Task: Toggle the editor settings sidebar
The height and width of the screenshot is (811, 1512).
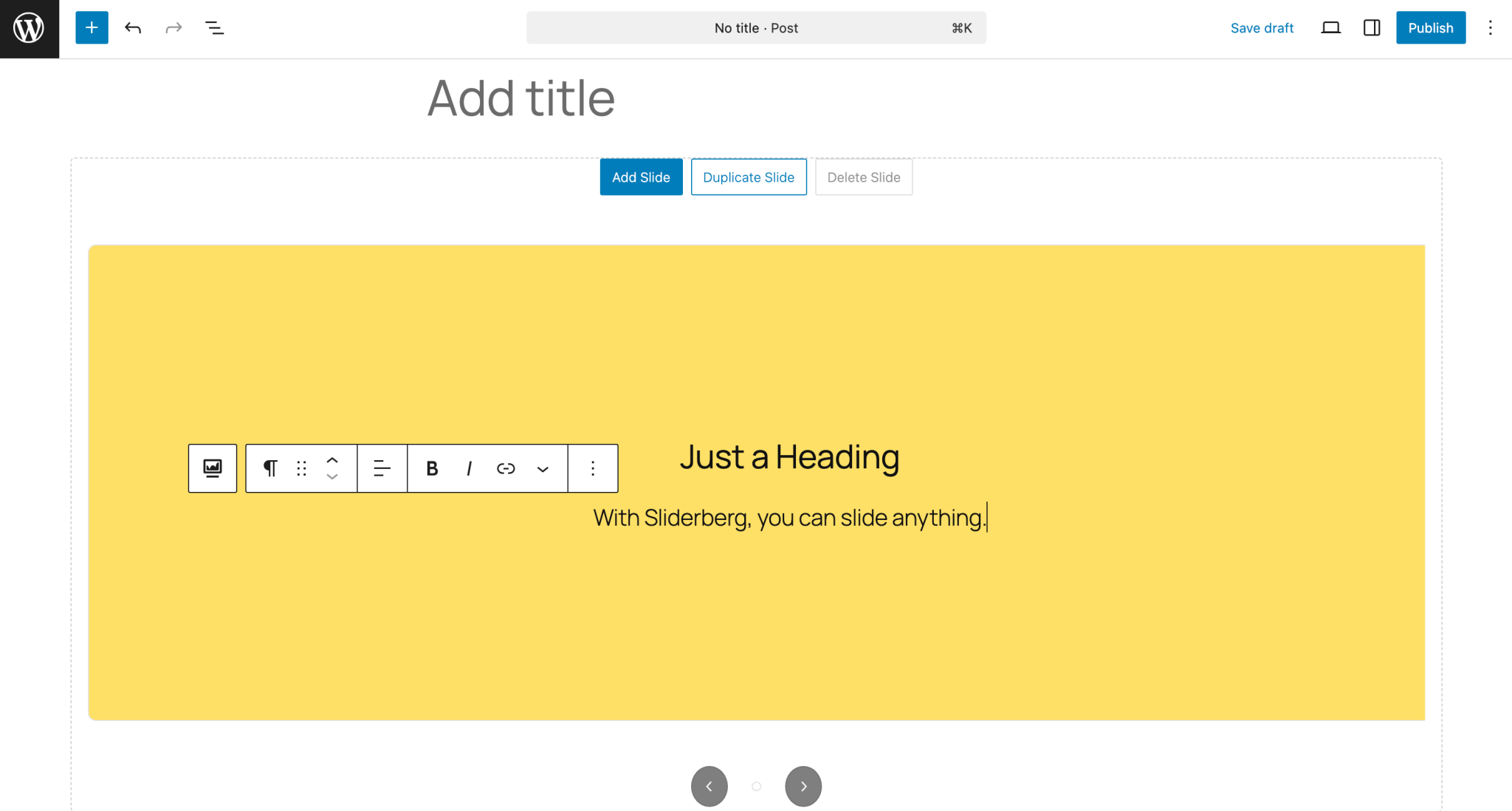Action: (x=1371, y=27)
